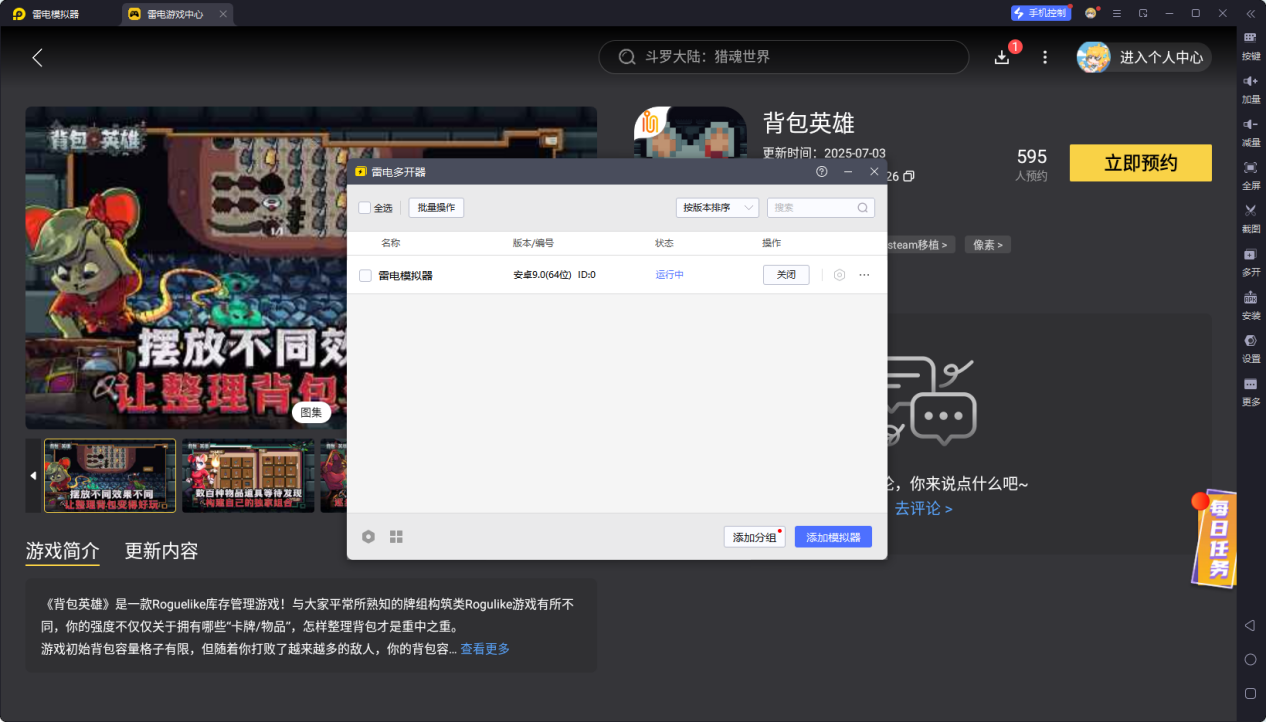The height and width of the screenshot is (722, 1266).
Task: Open multi-instance settings hexagon icon at dialog bottom
Action: coord(368,537)
